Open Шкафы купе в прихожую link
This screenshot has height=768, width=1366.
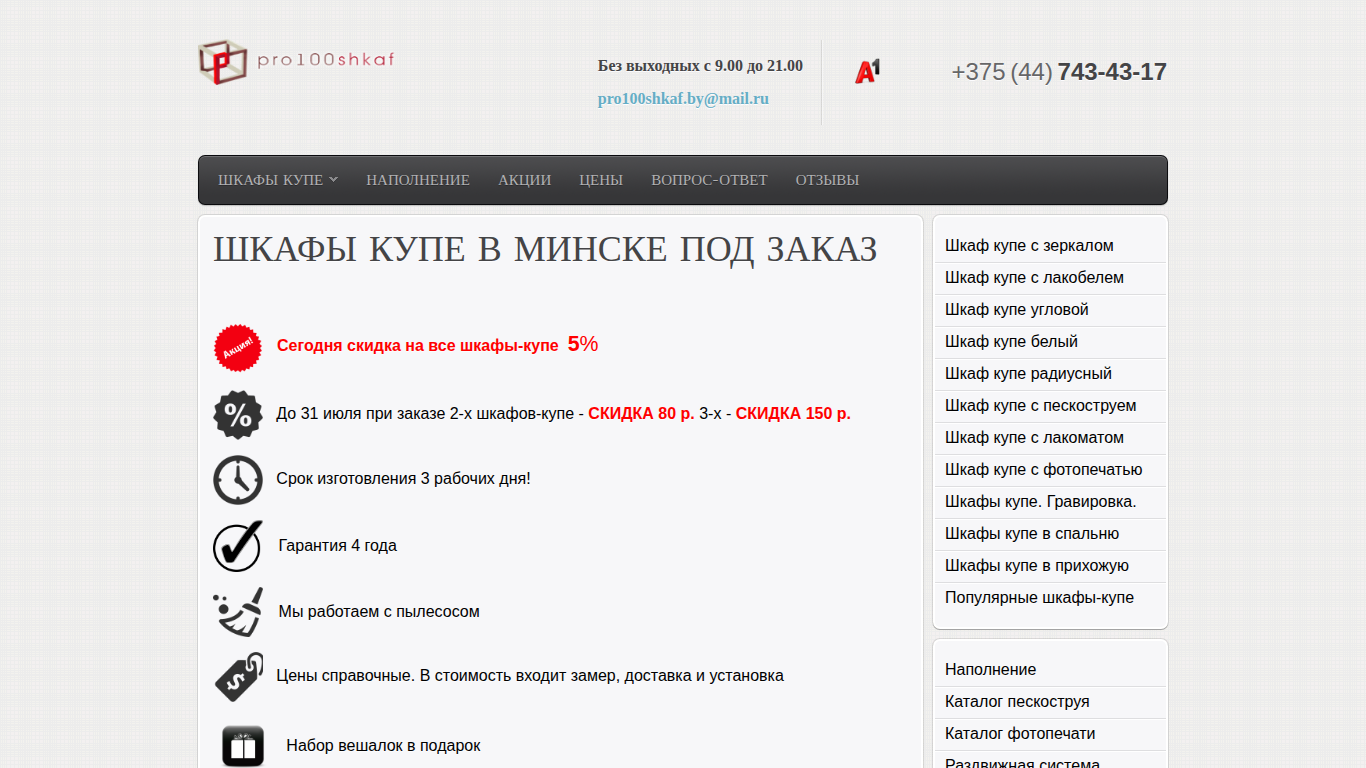click(1037, 566)
